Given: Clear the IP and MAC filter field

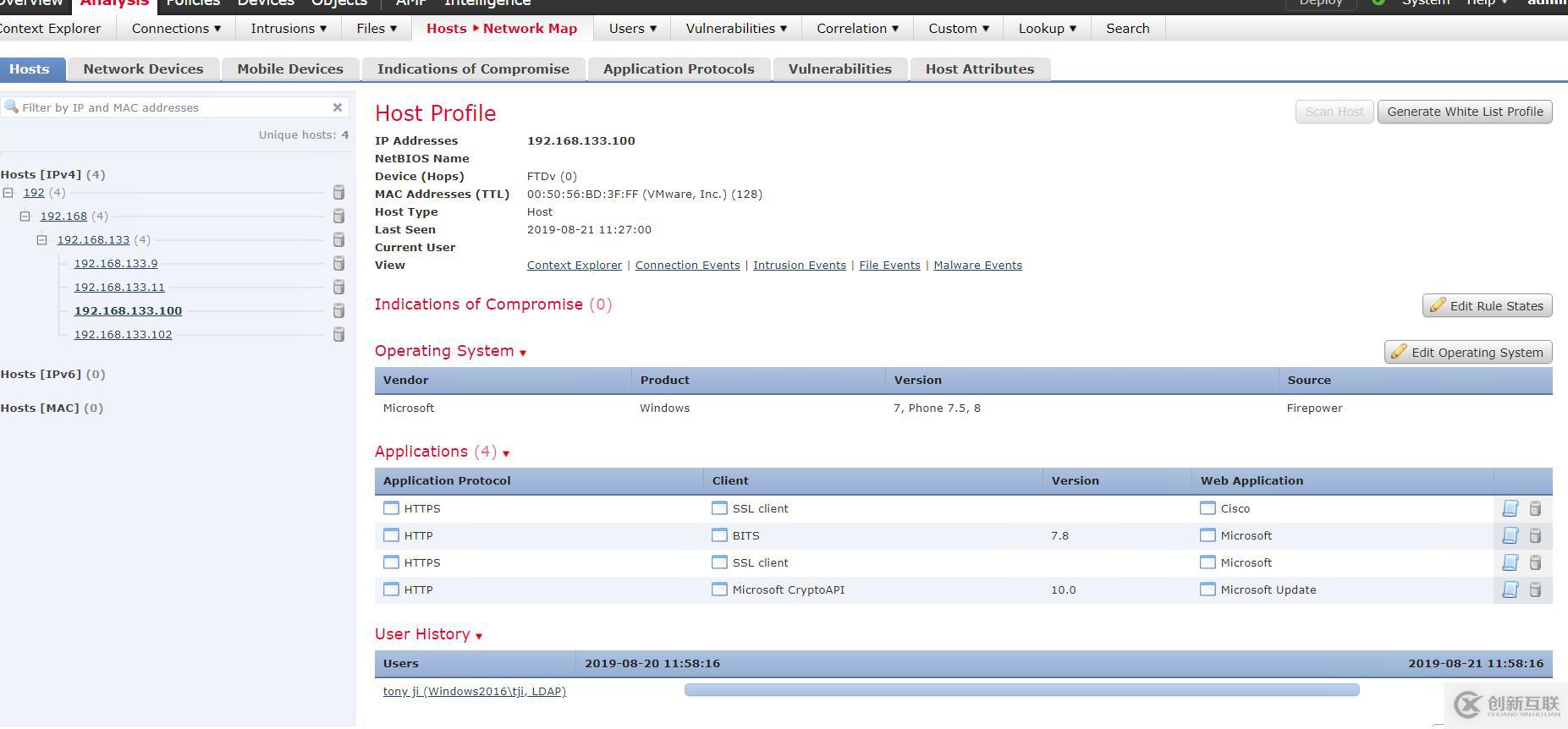Looking at the screenshot, I should click(338, 107).
